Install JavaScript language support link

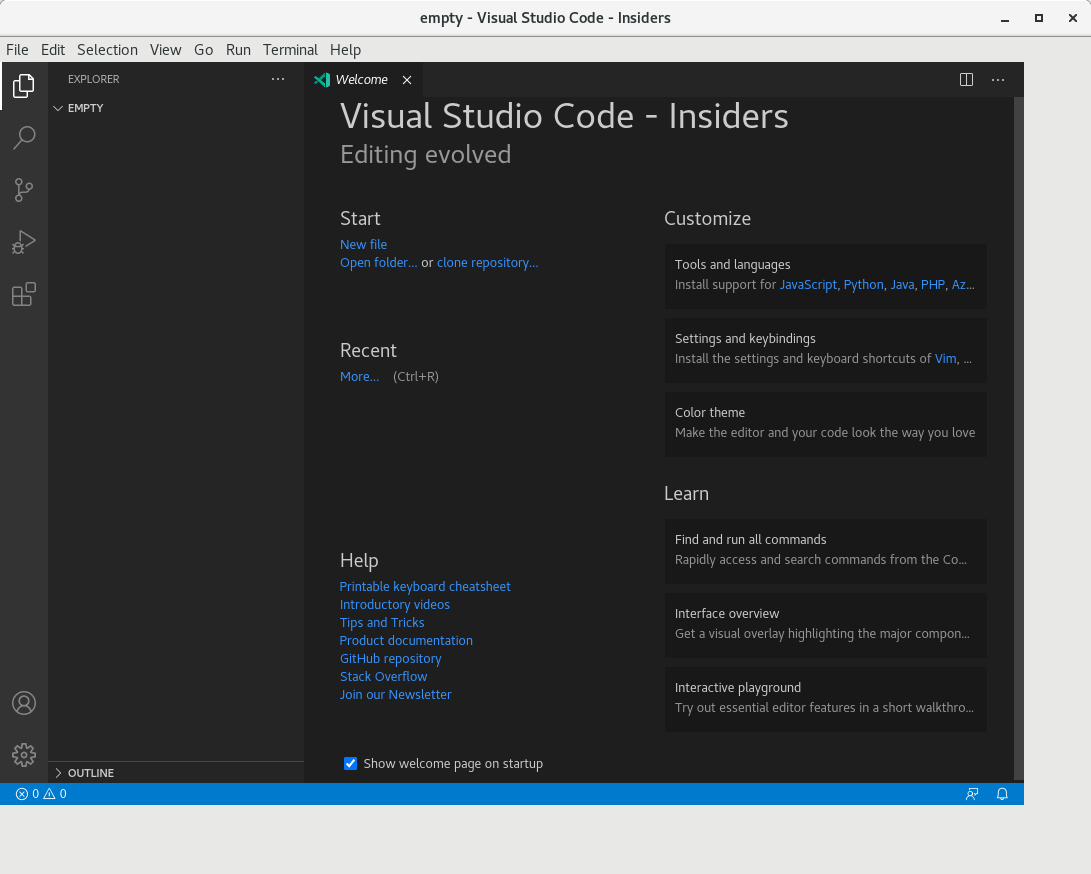click(x=808, y=285)
